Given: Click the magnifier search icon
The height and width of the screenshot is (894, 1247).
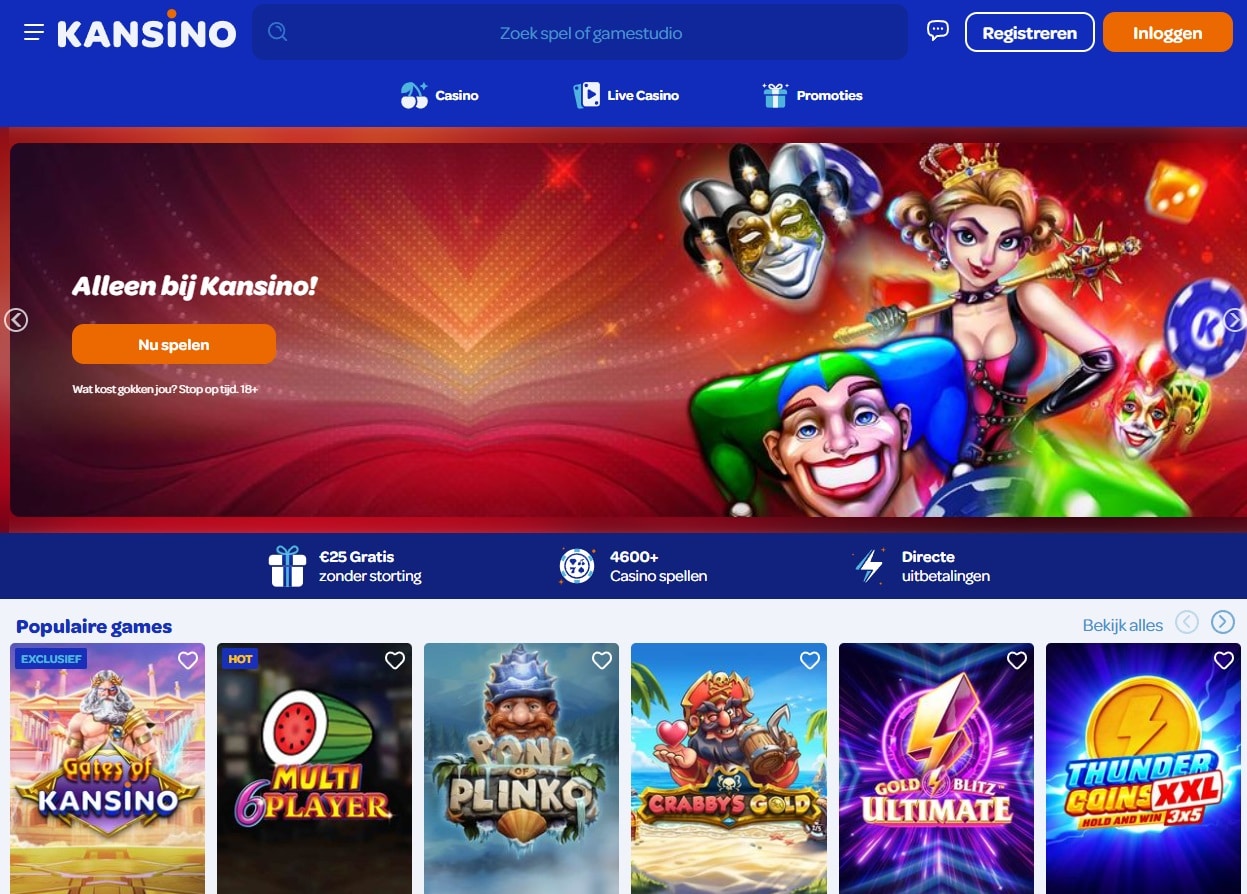Looking at the screenshot, I should pyautogui.click(x=278, y=32).
